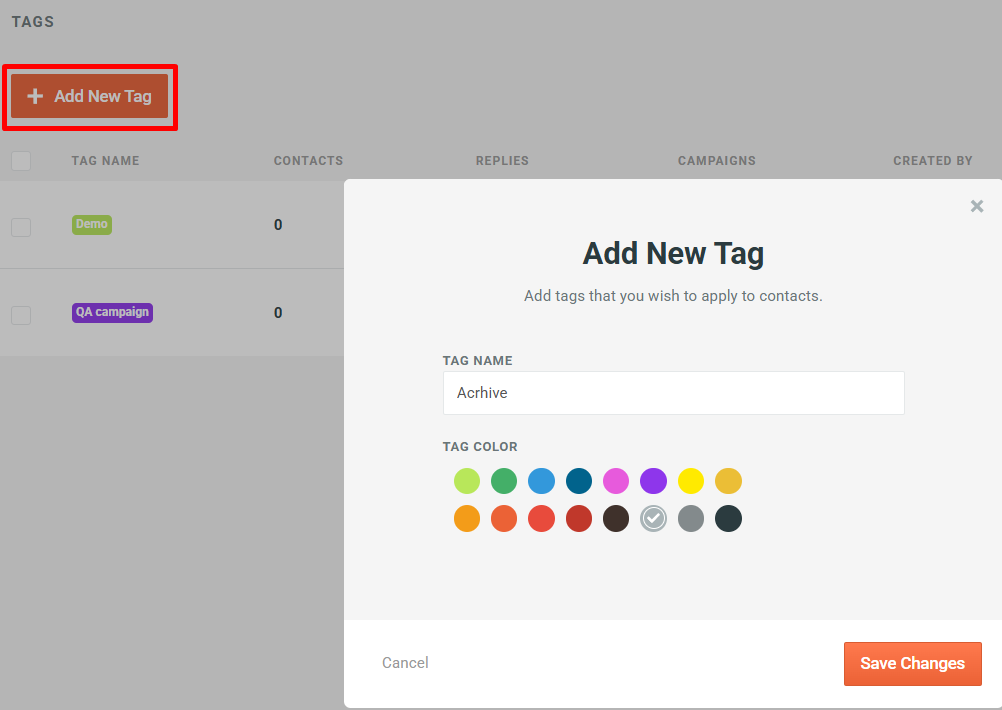Sort the table by TAG NAME
The image size is (1002, 710).
click(x=105, y=160)
